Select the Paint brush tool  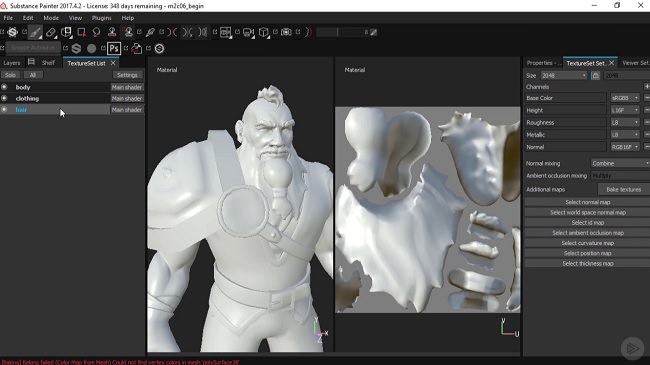coord(35,32)
